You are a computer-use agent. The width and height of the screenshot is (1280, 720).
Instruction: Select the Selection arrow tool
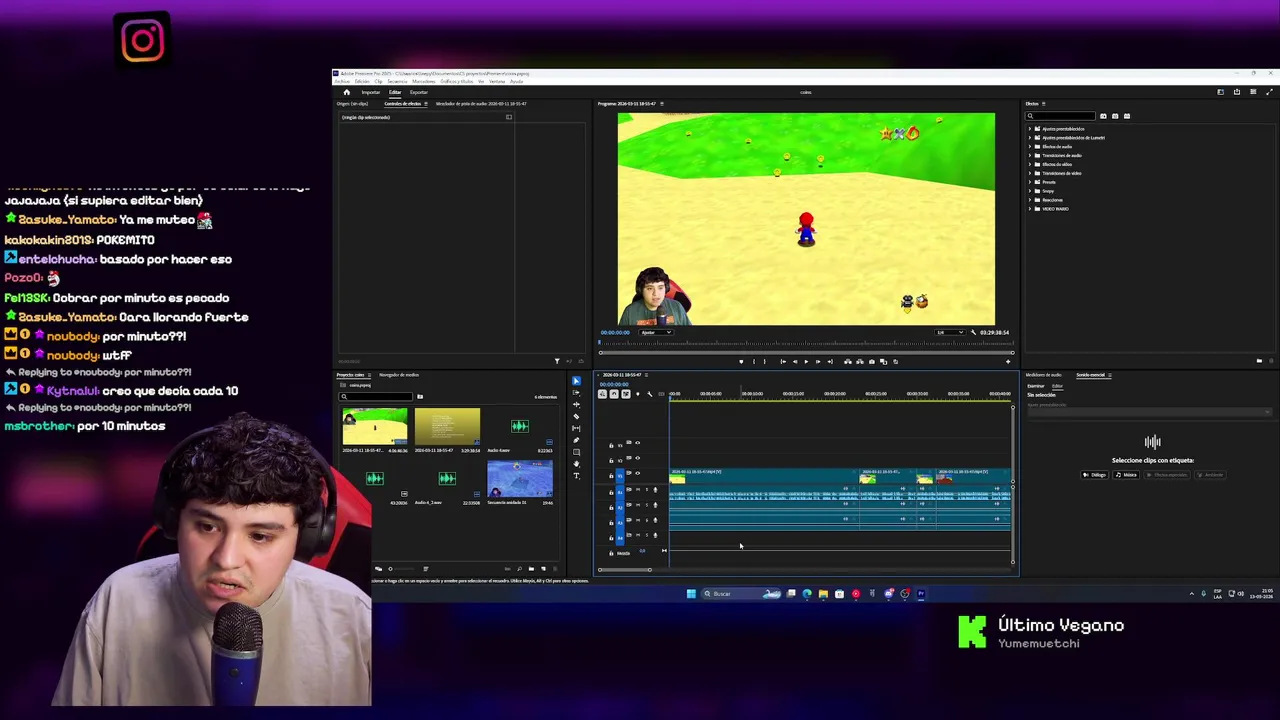pyautogui.click(x=576, y=381)
